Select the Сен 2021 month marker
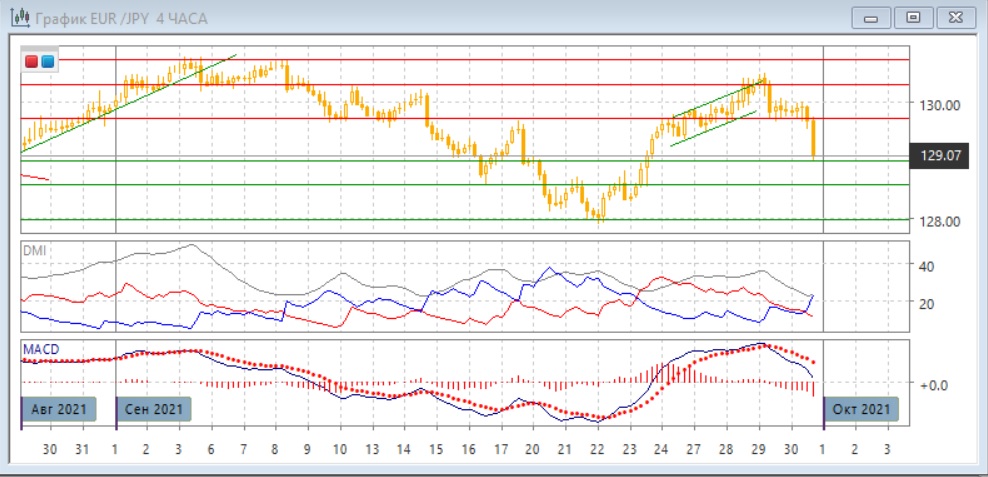This screenshot has height=477, width=988. 154,409
